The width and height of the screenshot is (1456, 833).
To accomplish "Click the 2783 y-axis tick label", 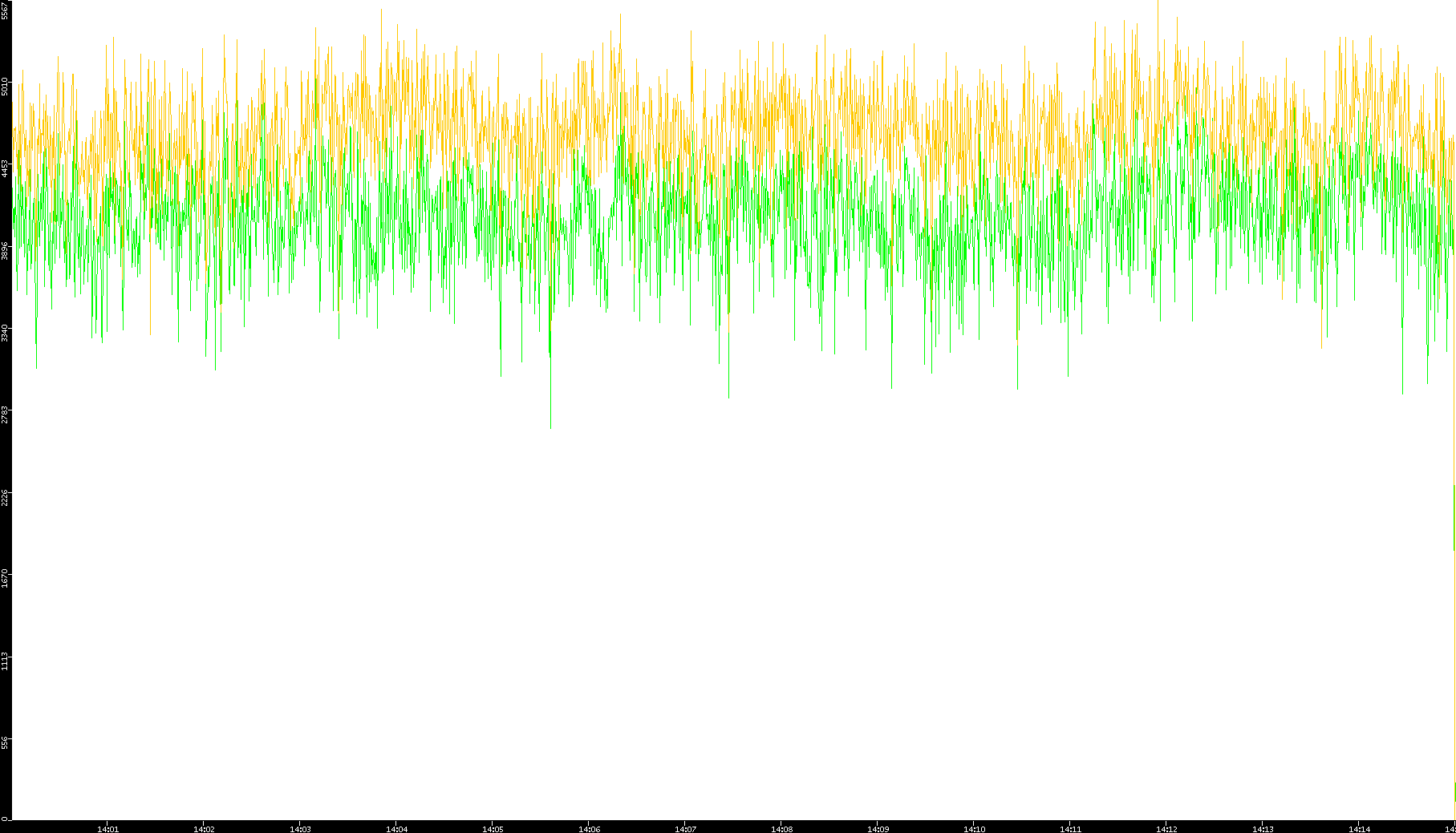I will [5, 414].
